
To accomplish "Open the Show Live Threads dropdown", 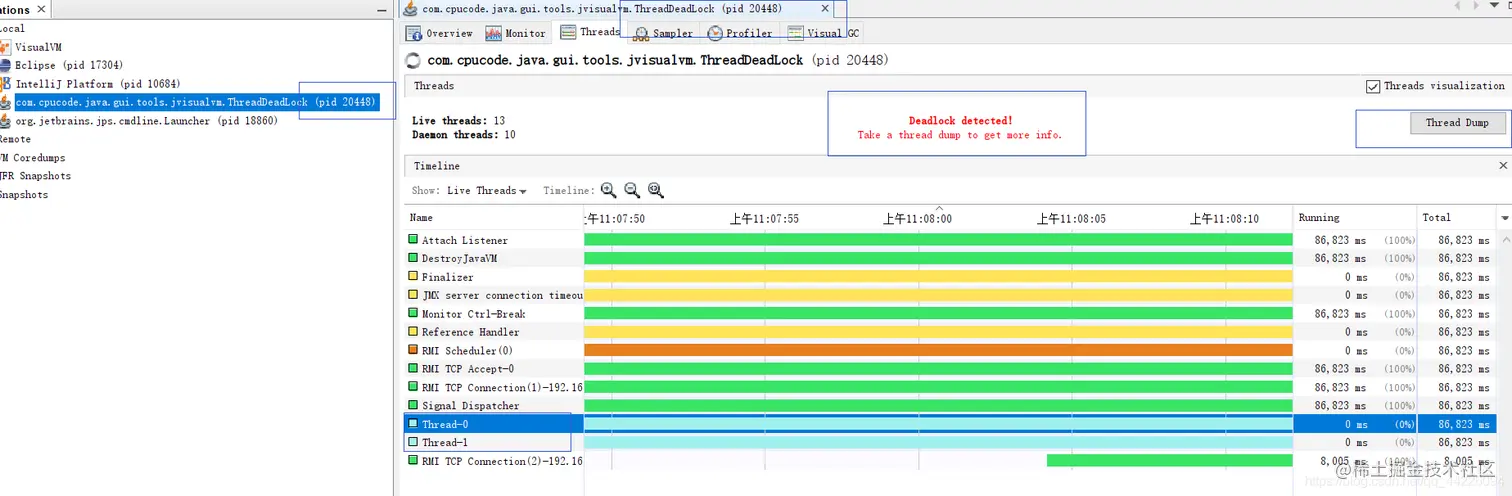I will [486, 190].
